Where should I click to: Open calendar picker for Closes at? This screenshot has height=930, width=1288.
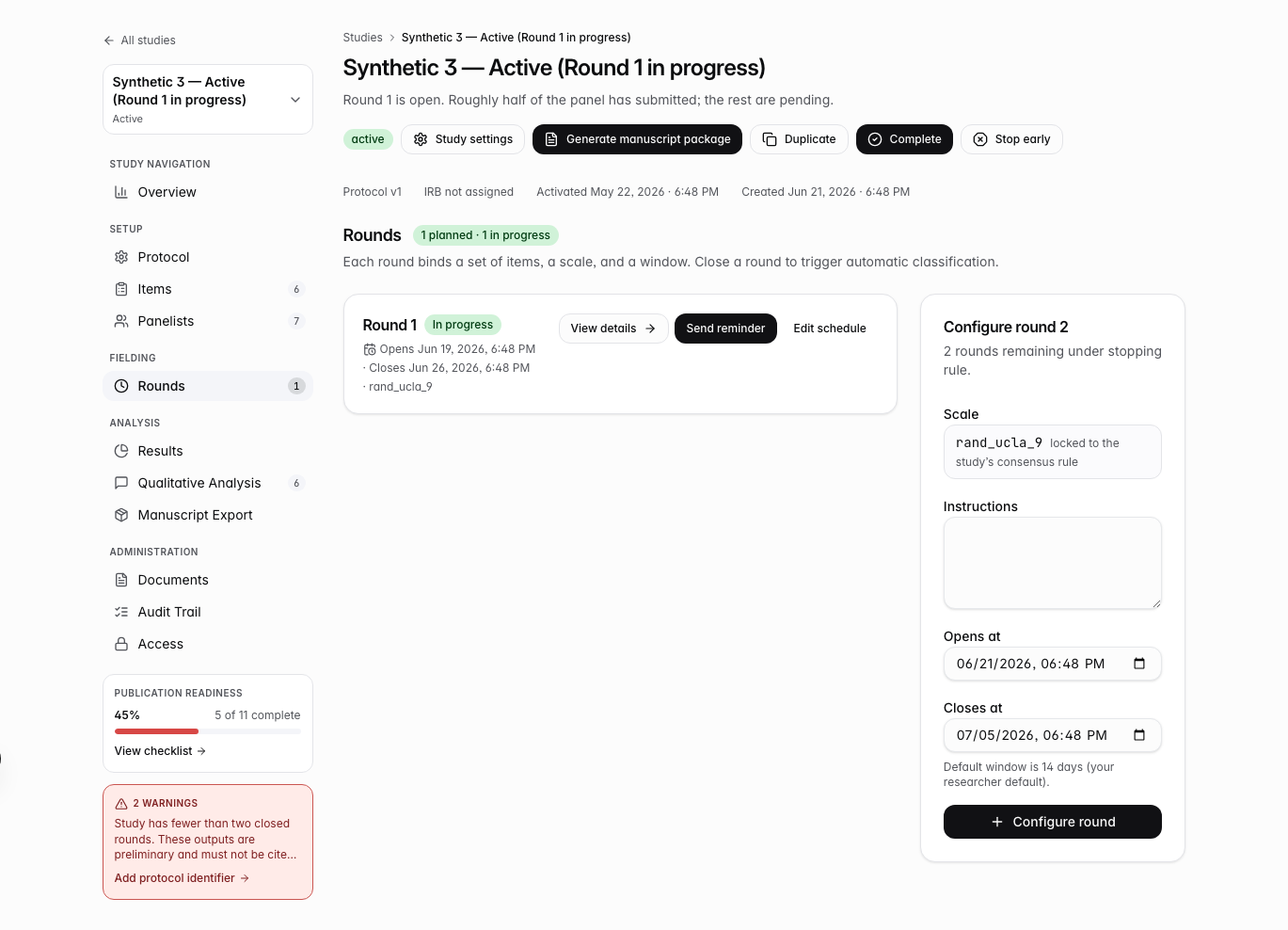(x=1139, y=735)
